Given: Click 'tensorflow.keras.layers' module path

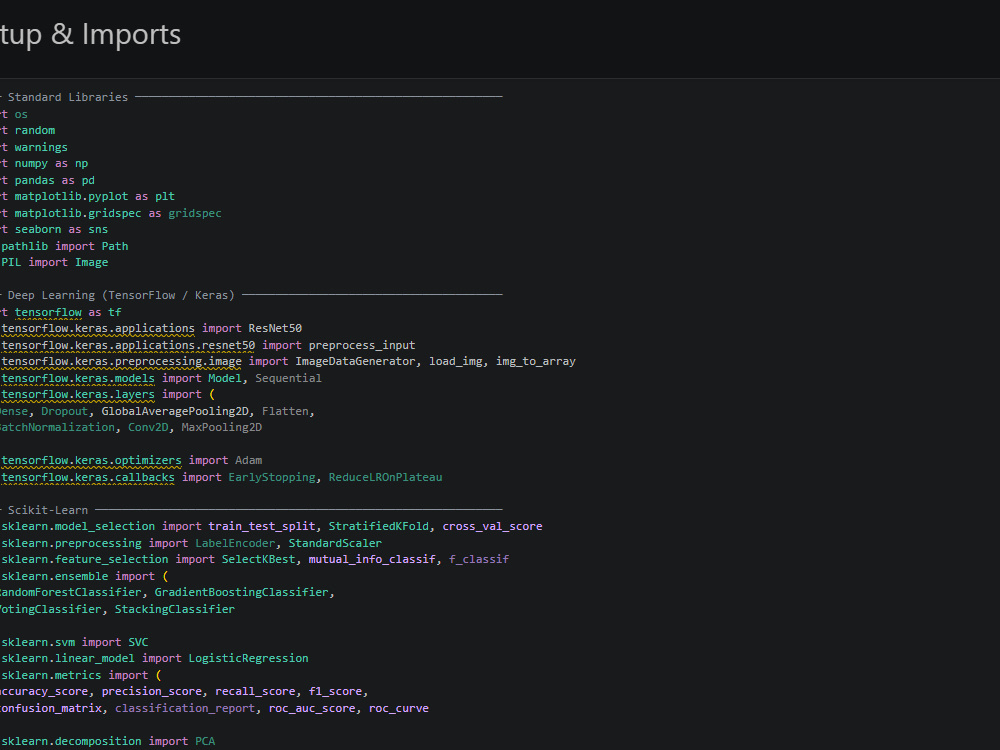Looking at the screenshot, I should click(78, 395).
